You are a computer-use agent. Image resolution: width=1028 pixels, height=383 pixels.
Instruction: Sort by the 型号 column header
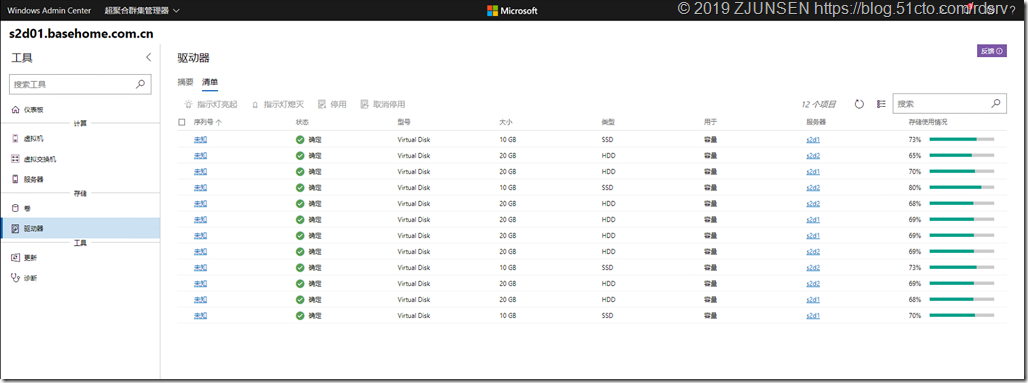[404, 122]
